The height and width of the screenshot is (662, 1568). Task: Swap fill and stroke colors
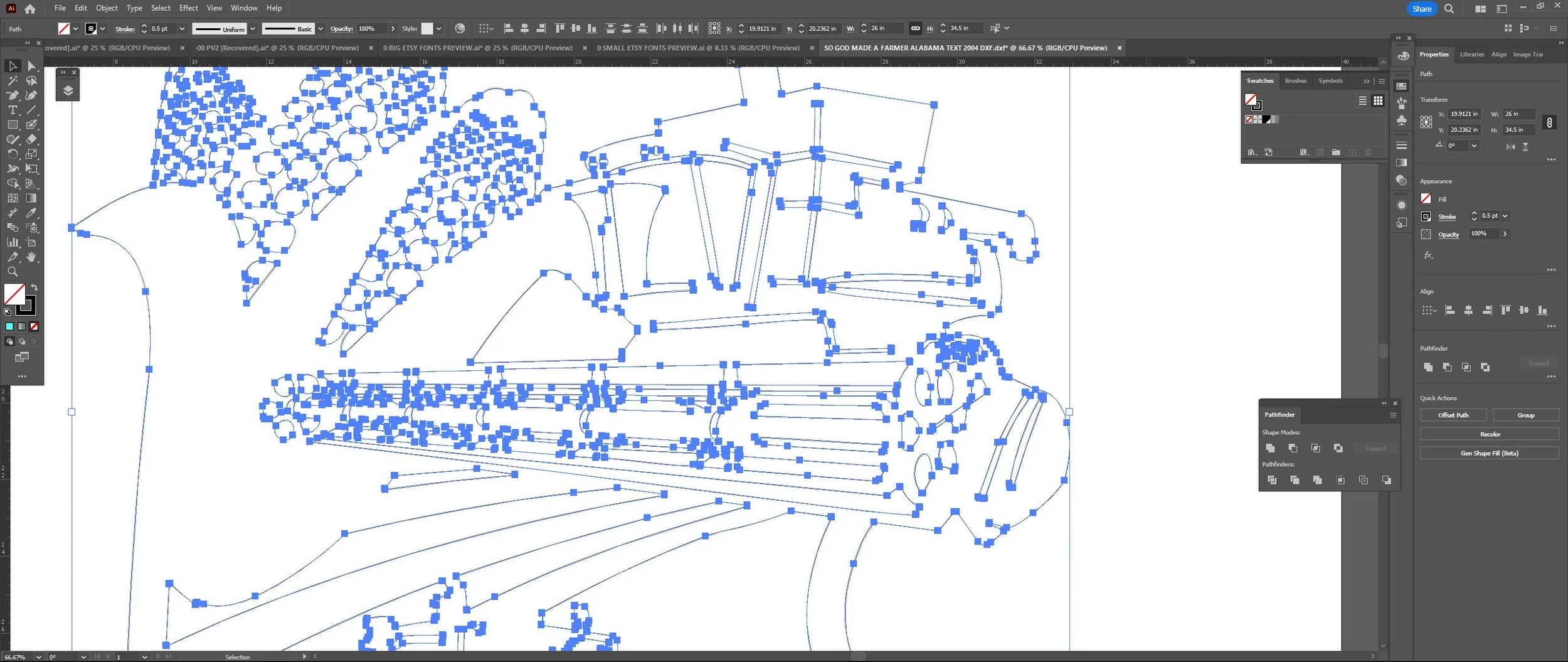click(34, 287)
